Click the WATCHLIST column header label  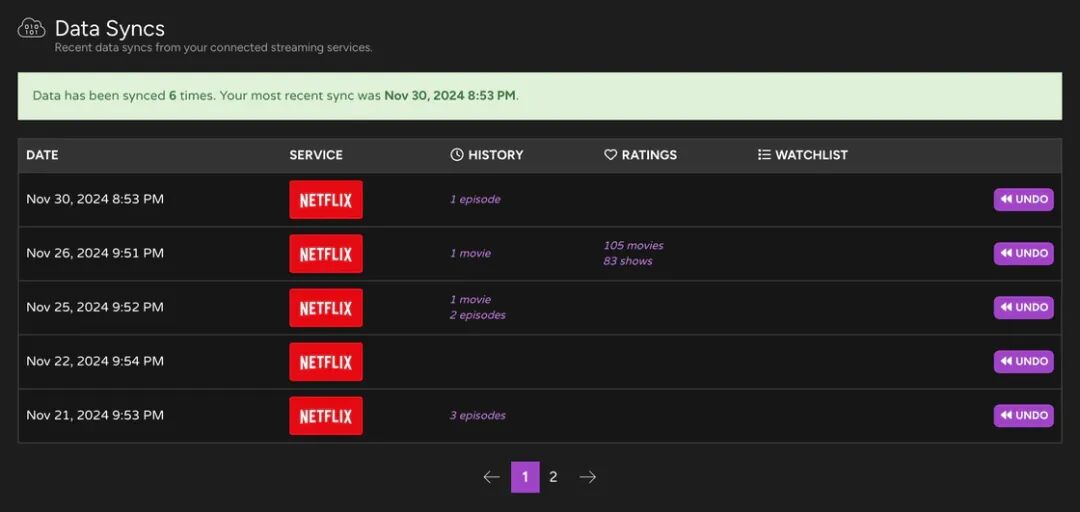coord(811,155)
